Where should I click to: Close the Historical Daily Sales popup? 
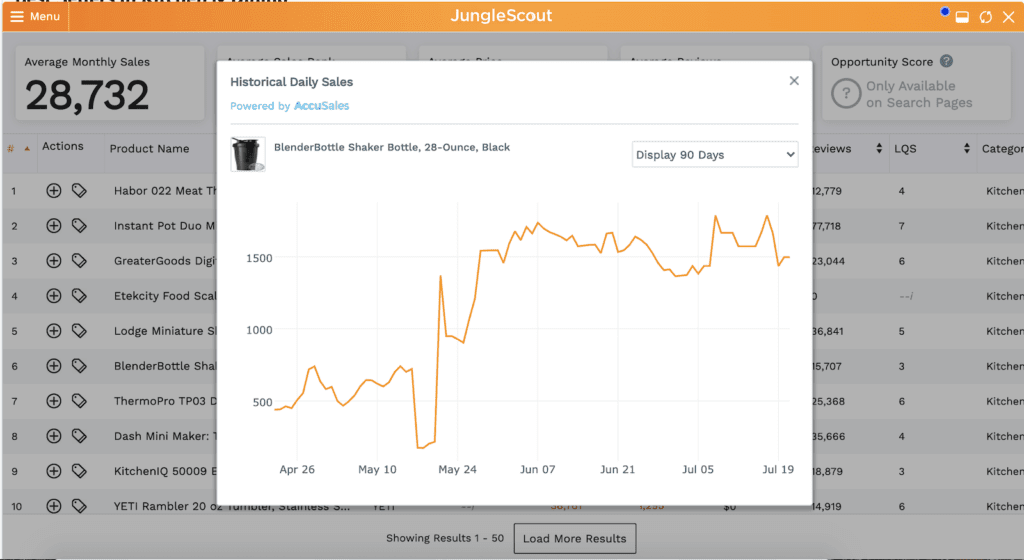[794, 81]
